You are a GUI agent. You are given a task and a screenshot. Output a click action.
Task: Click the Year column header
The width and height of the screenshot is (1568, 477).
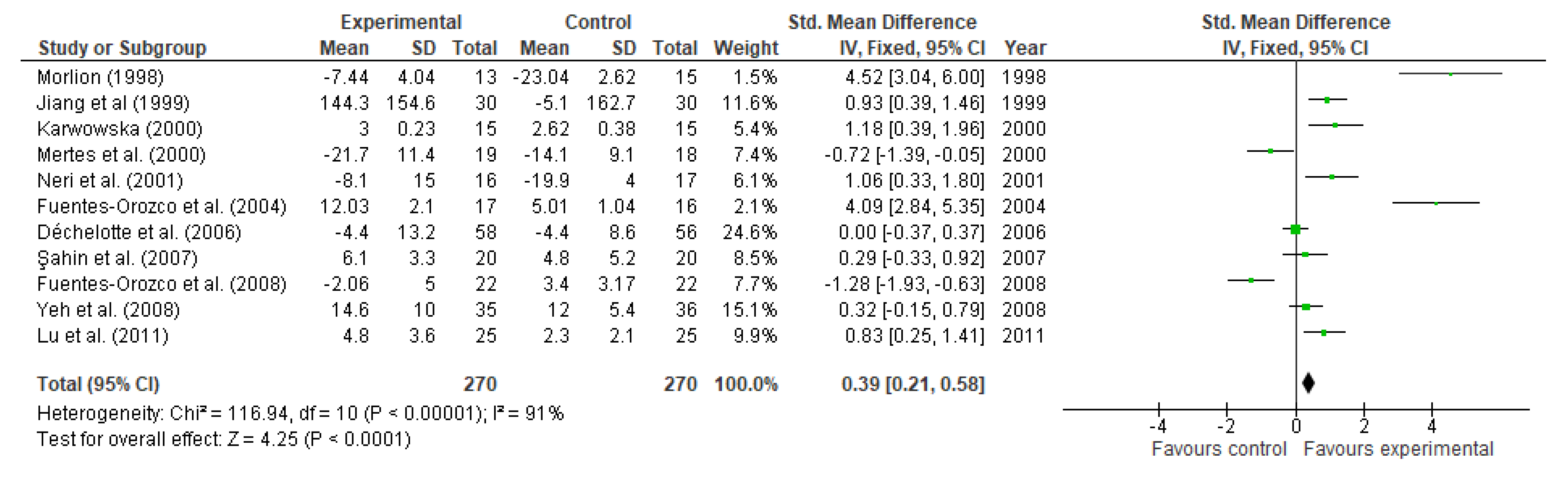[1025, 48]
